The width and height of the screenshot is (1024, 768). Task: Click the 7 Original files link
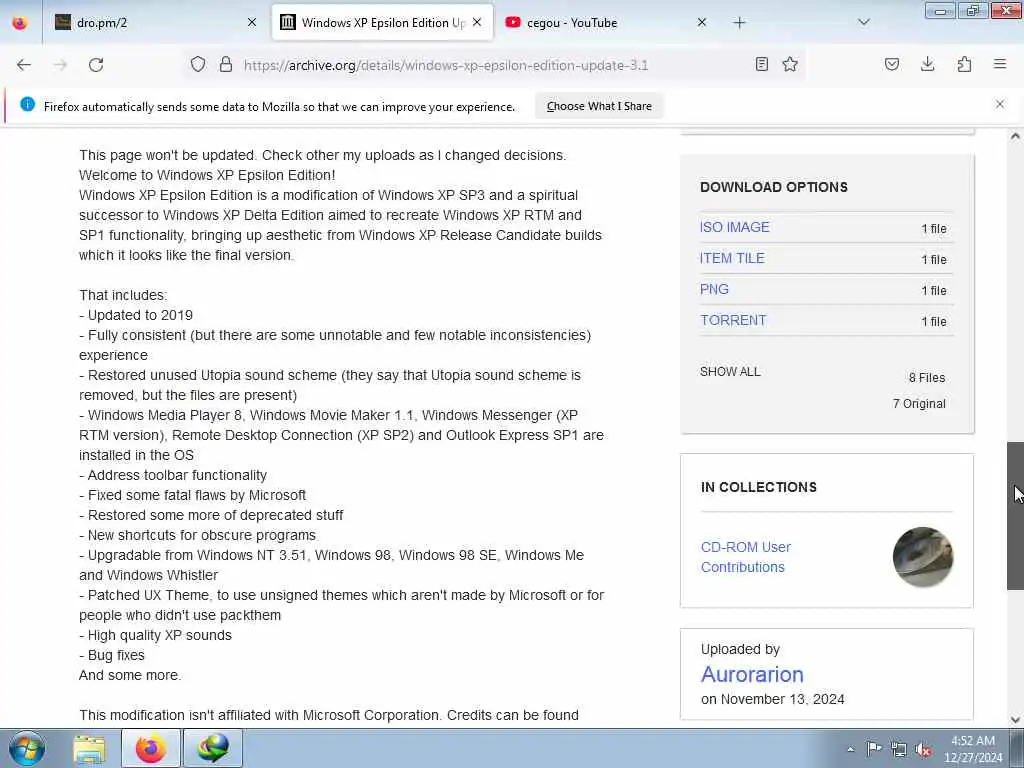[919, 404]
